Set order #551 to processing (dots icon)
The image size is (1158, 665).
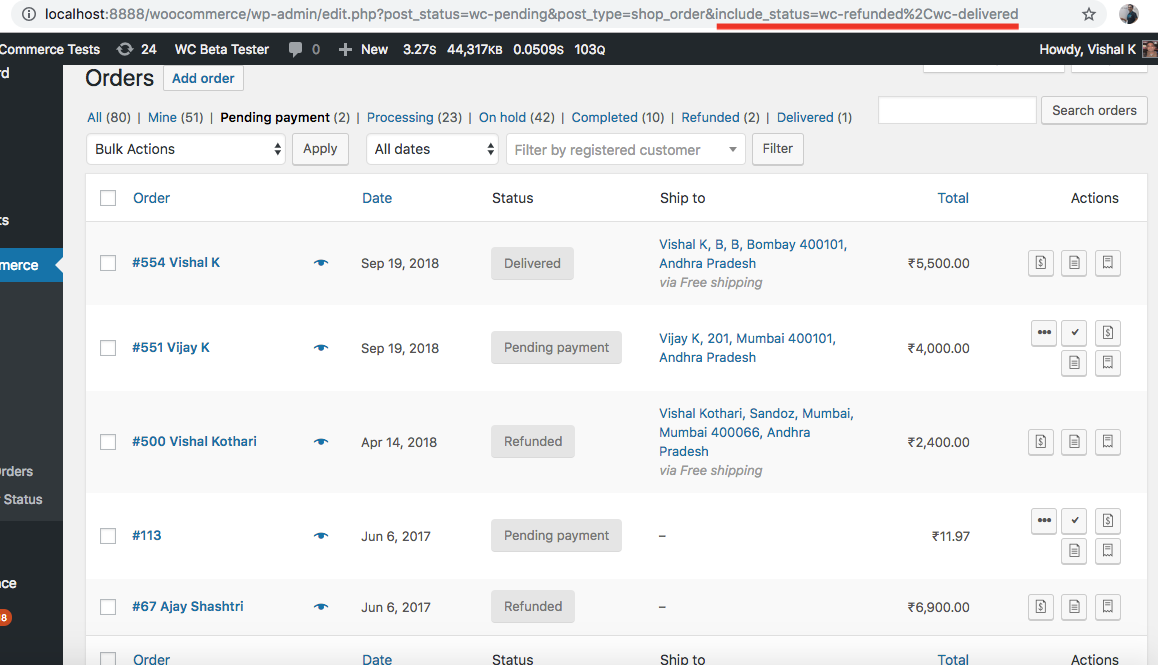point(1044,332)
